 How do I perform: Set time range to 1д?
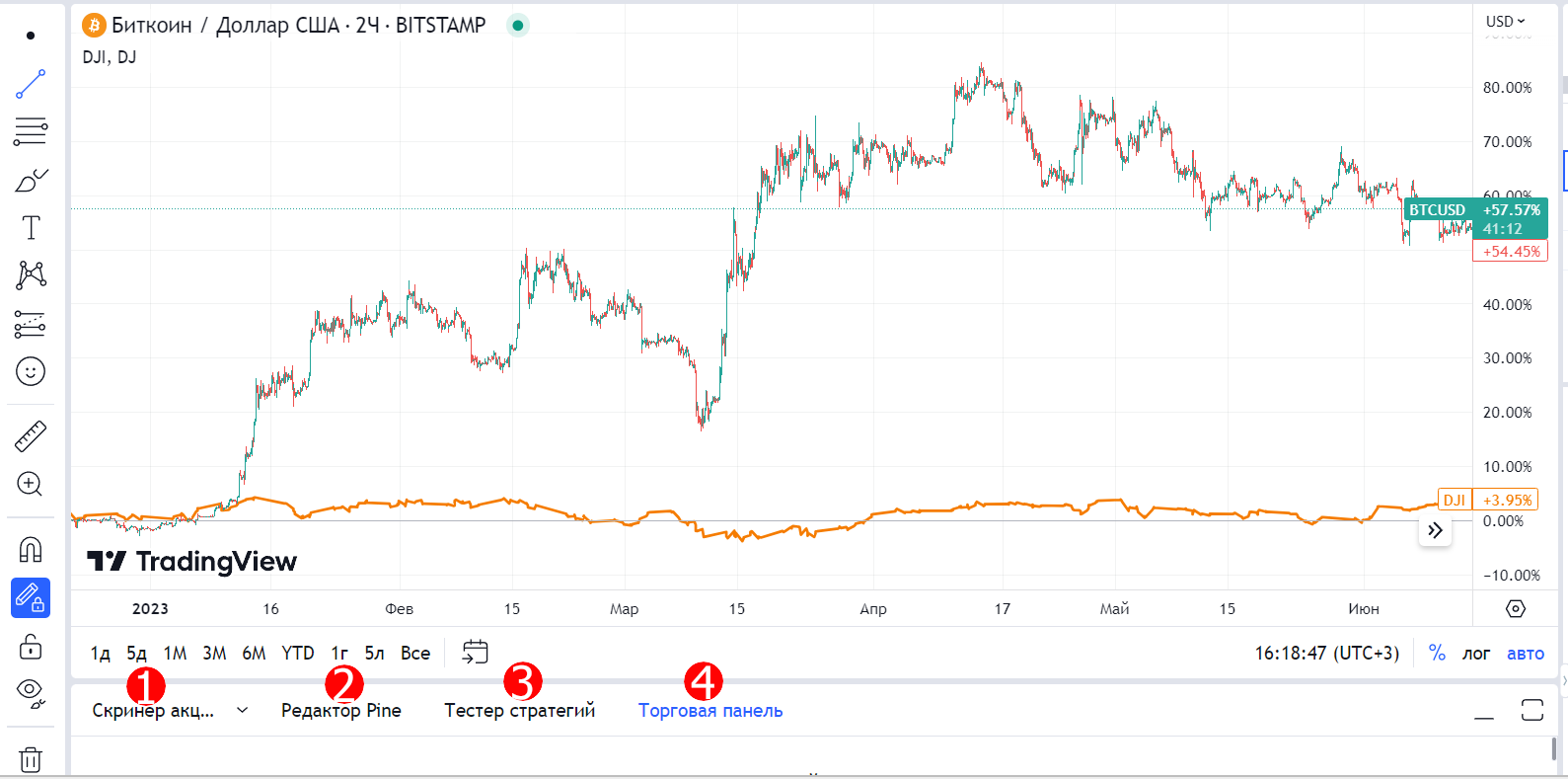(101, 653)
